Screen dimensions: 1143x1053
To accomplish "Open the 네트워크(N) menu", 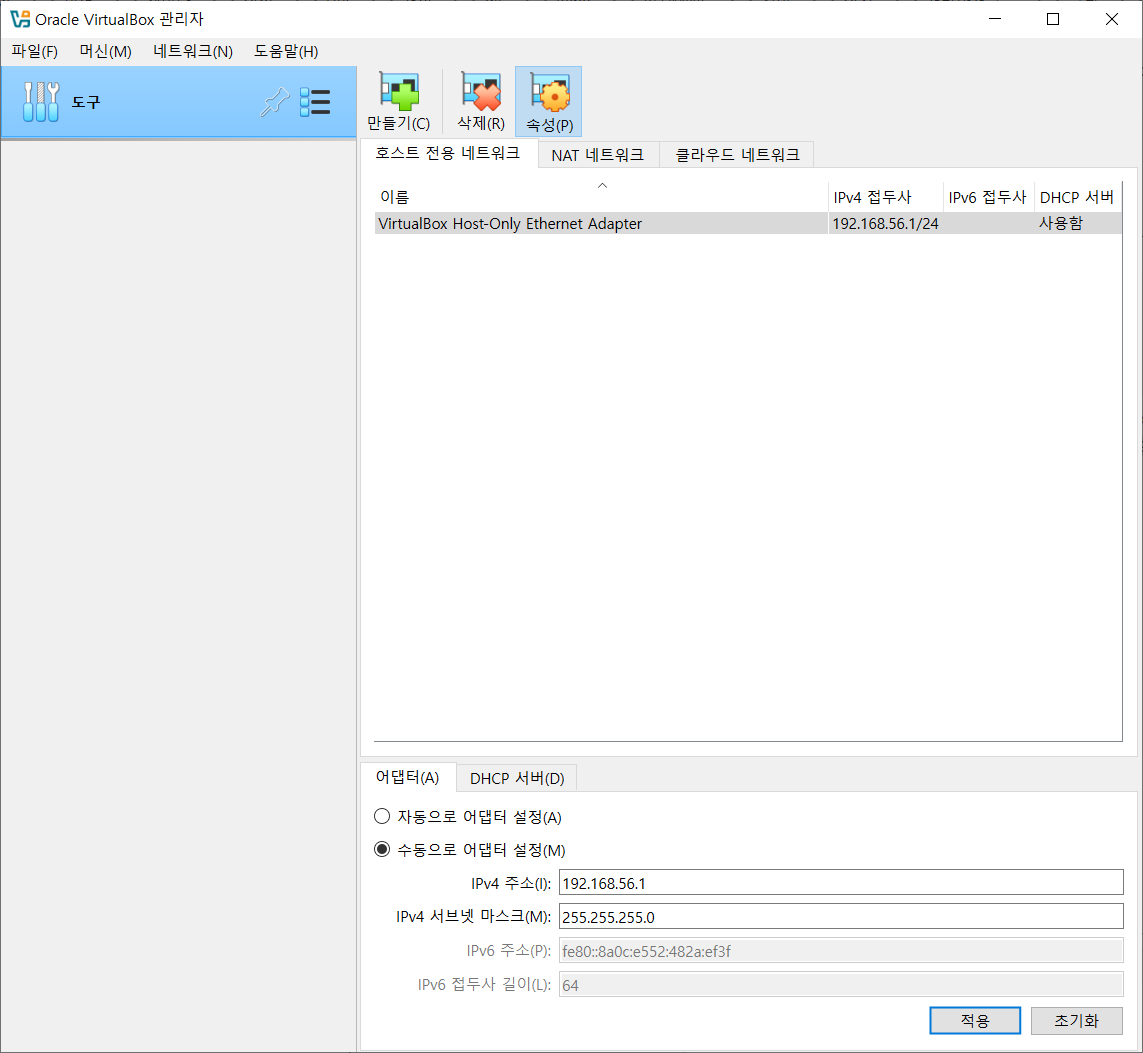I will point(193,51).
